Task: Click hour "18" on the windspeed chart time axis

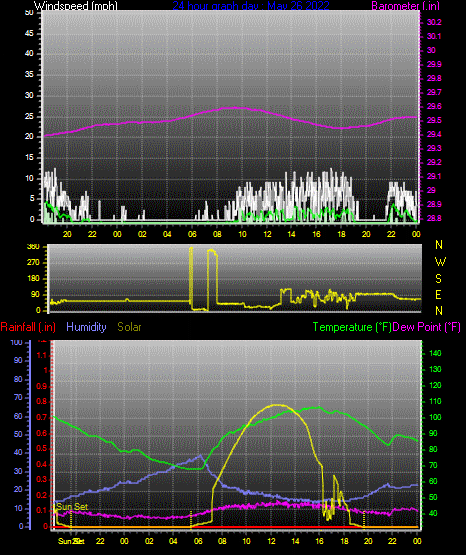Action: pyautogui.click(x=341, y=234)
